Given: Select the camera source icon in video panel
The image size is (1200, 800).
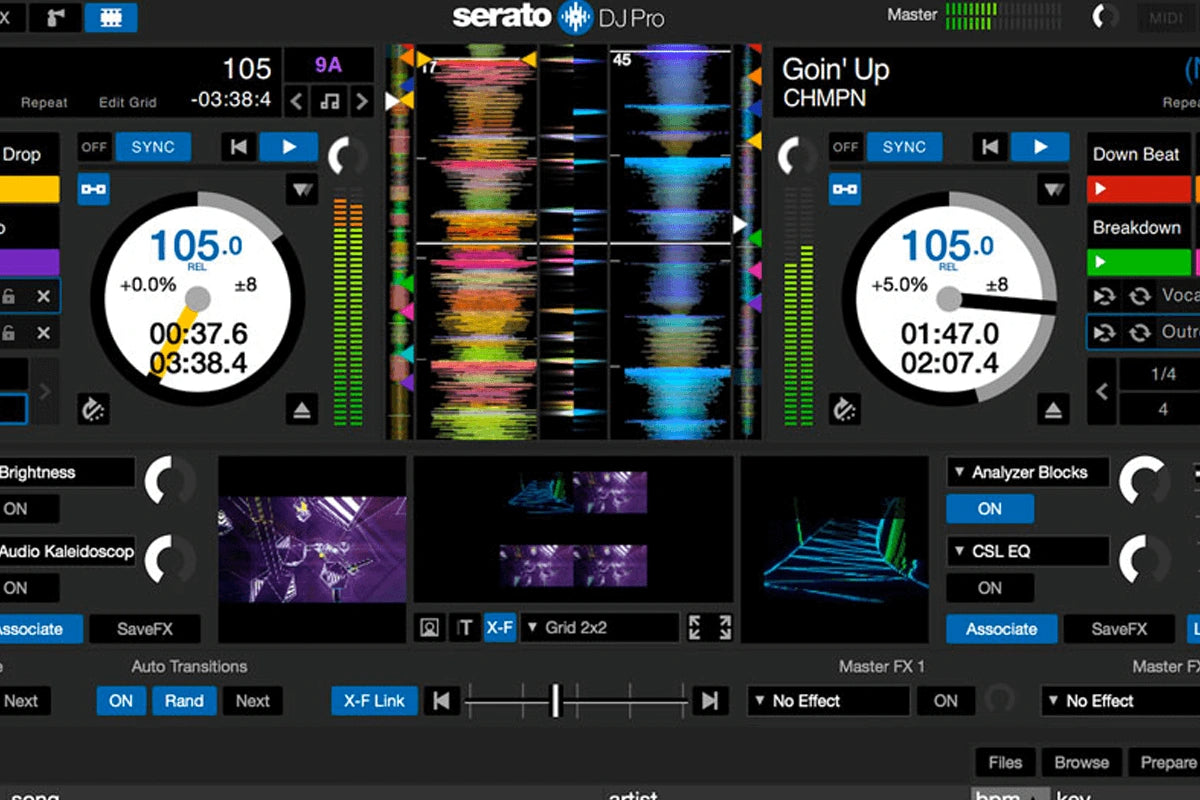Looking at the screenshot, I should [x=427, y=627].
